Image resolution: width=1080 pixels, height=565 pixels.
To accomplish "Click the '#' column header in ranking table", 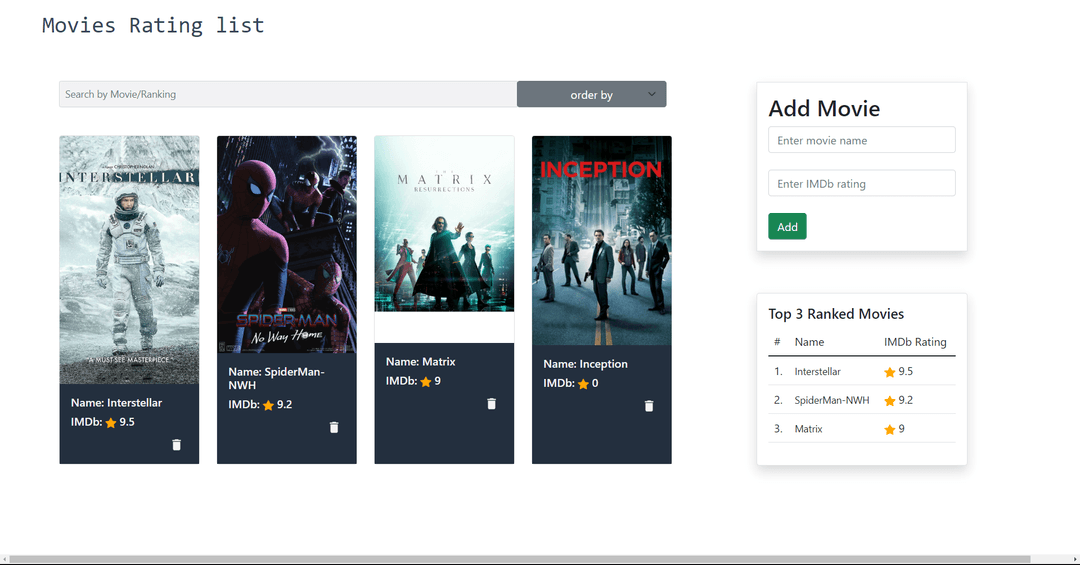I will point(777,342).
